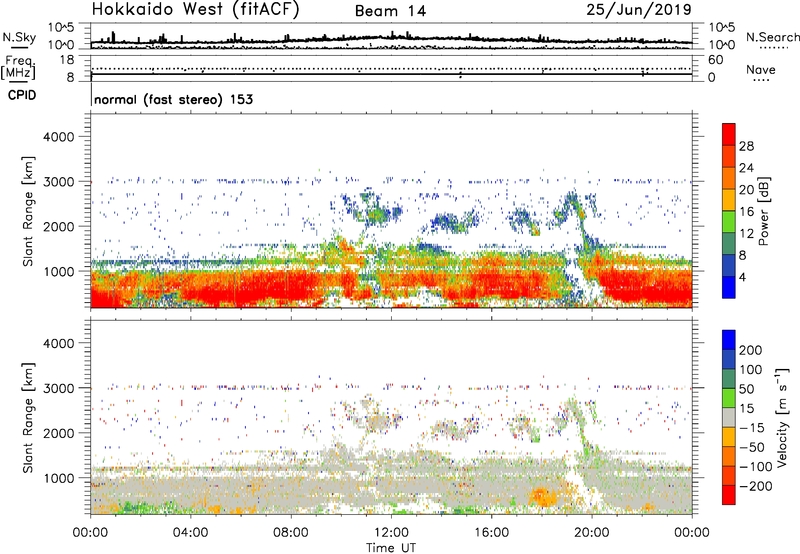Click the "04:00" time tick label

190,533
